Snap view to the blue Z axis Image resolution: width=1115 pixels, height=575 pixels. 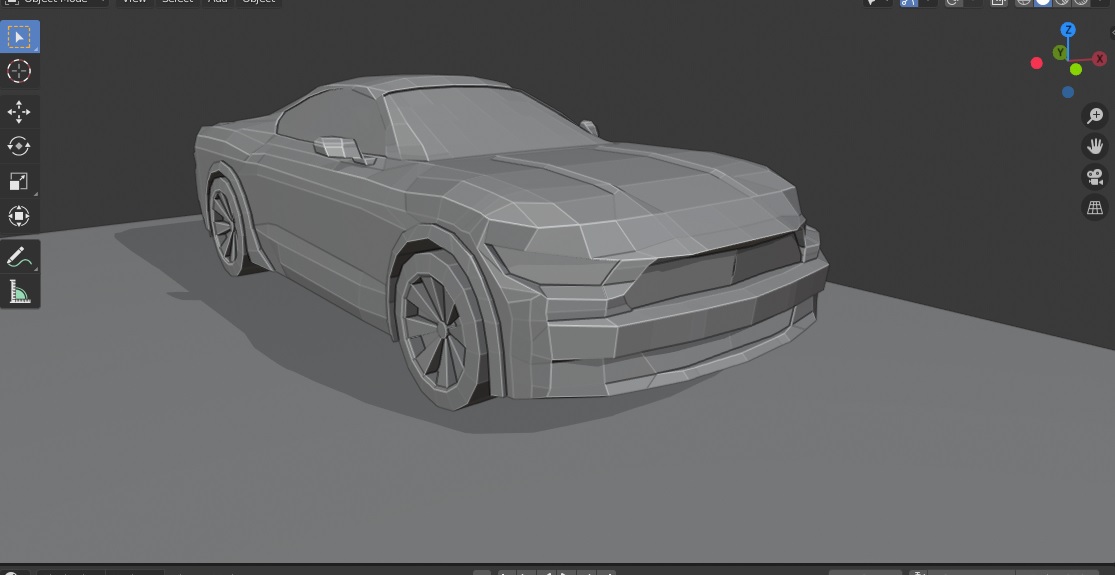tap(1068, 30)
